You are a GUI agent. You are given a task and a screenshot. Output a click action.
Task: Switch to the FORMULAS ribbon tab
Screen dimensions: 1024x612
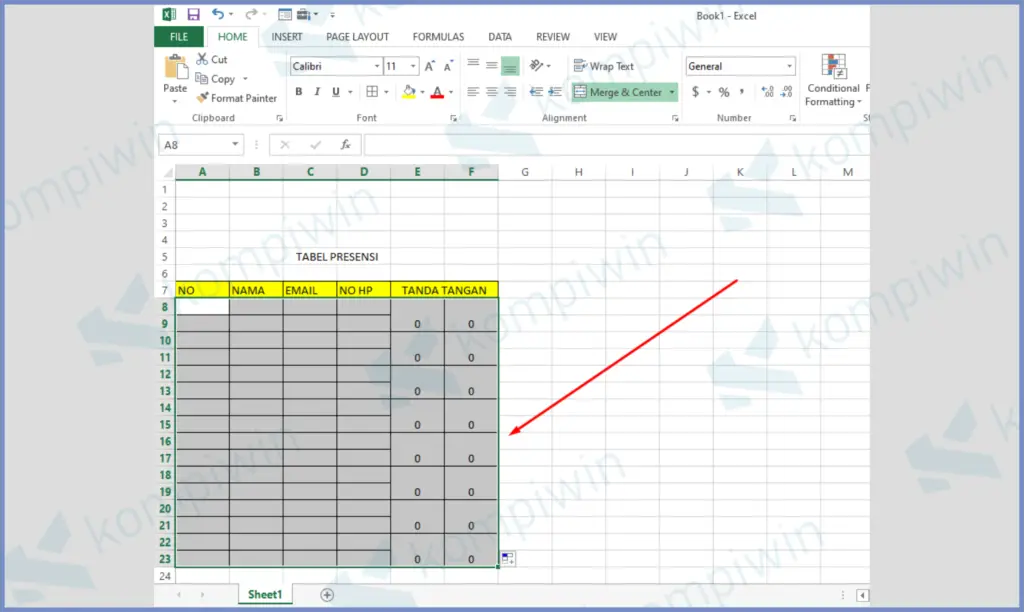coord(438,36)
